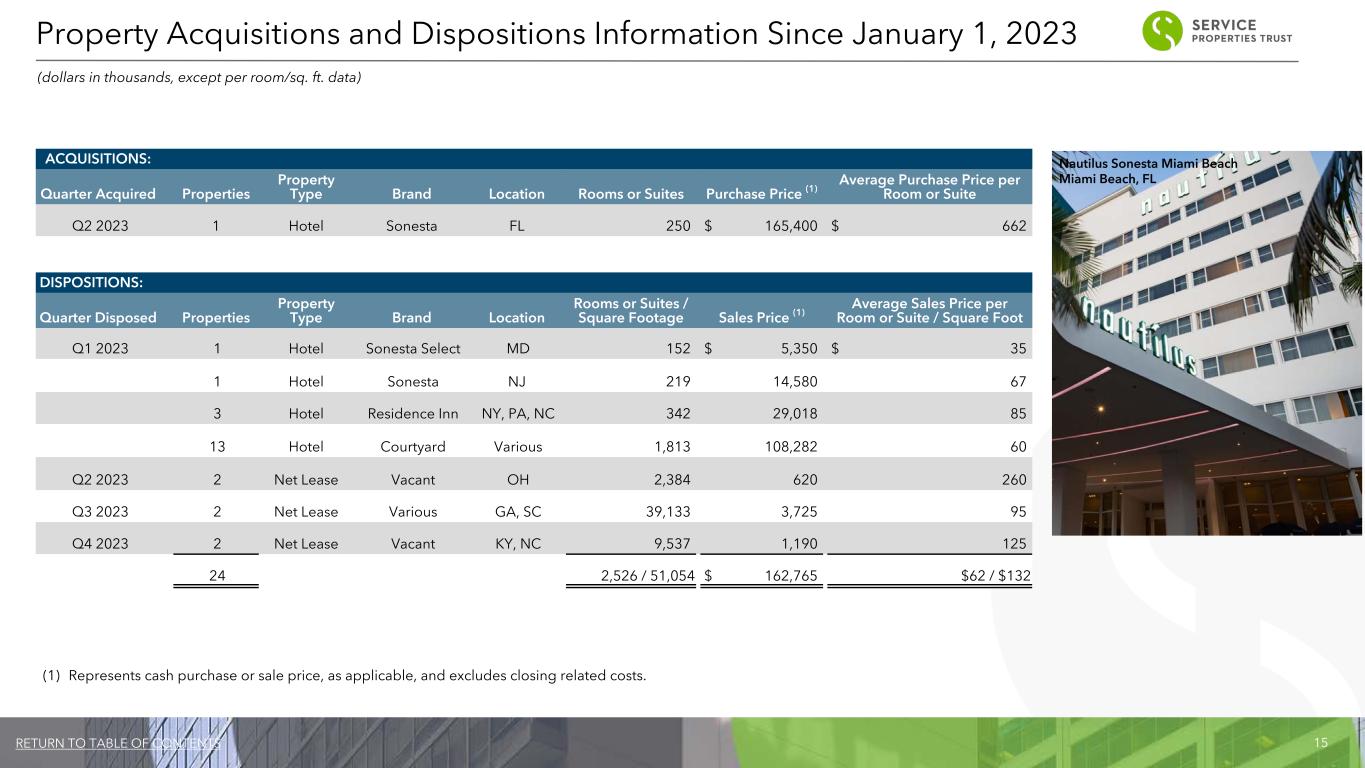Image resolution: width=1365 pixels, height=768 pixels.
Task: Click the footnote about cash purchase price
Action: click(x=344, y=675)
